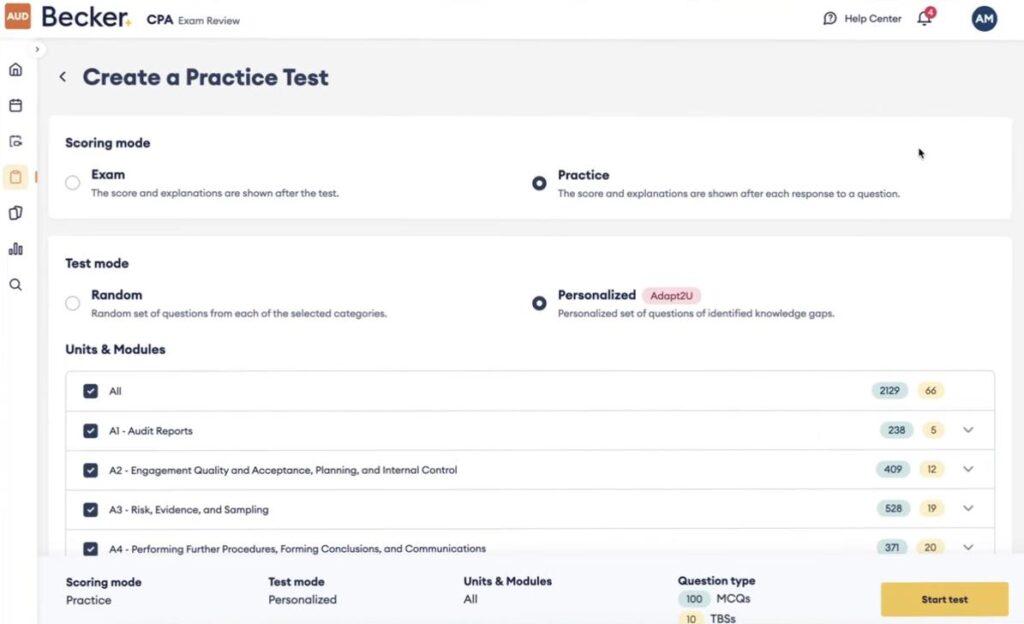Select the simulated exams sidebar icon

pyautogui.click(x=15, y=141)
